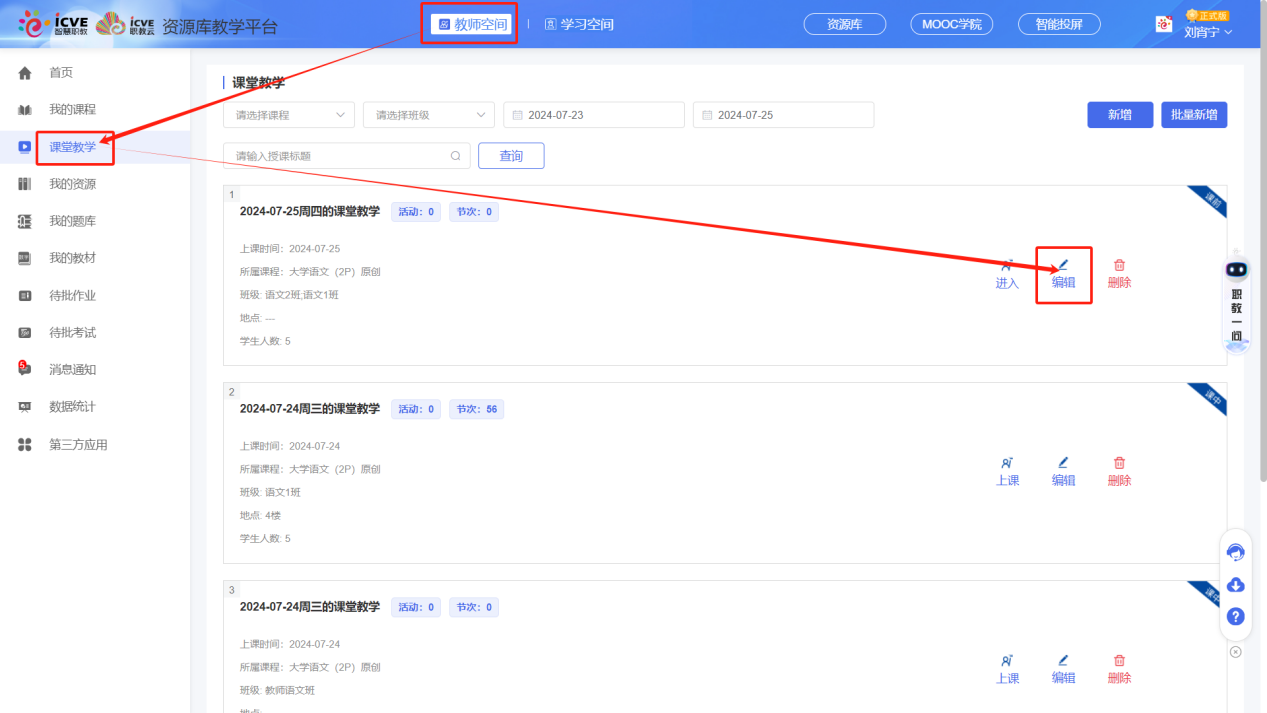
Task: Open the help question mark icon
Action: [1236, 617]
